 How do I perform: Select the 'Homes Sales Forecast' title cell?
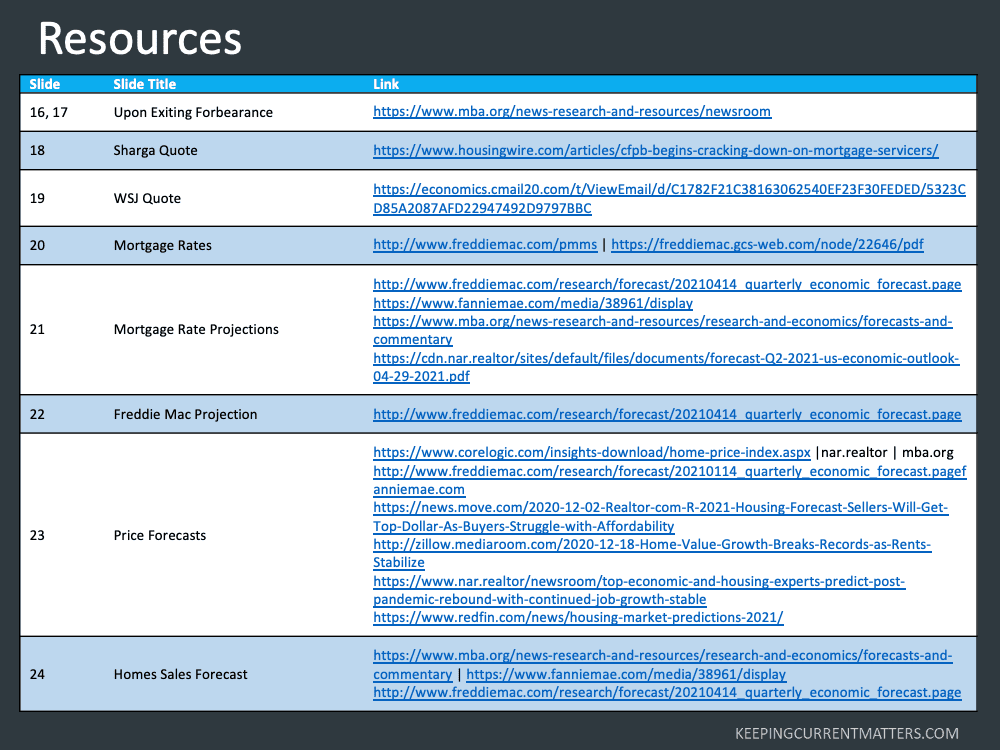[x=180, y=674]
